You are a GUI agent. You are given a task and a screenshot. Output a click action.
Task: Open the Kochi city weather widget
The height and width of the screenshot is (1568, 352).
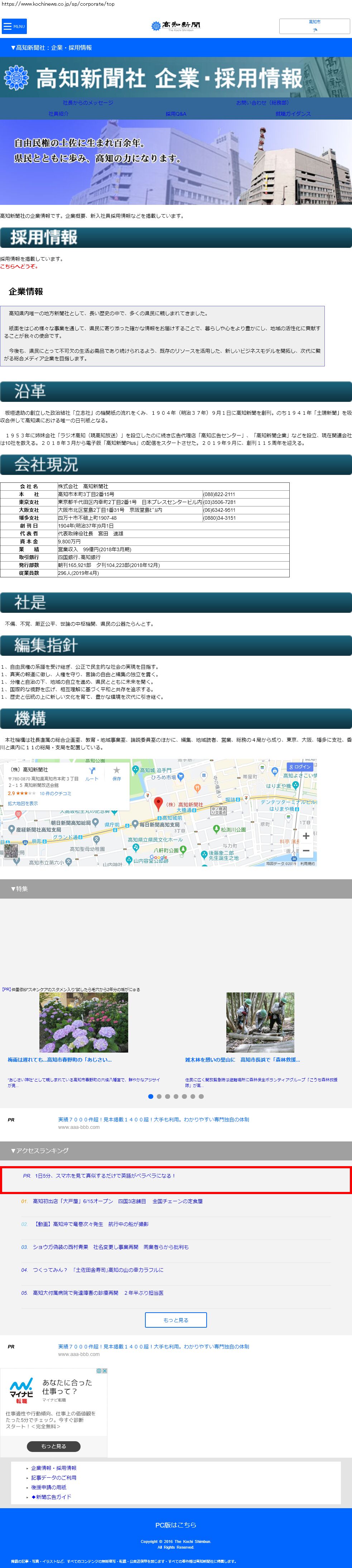[314, 25]
